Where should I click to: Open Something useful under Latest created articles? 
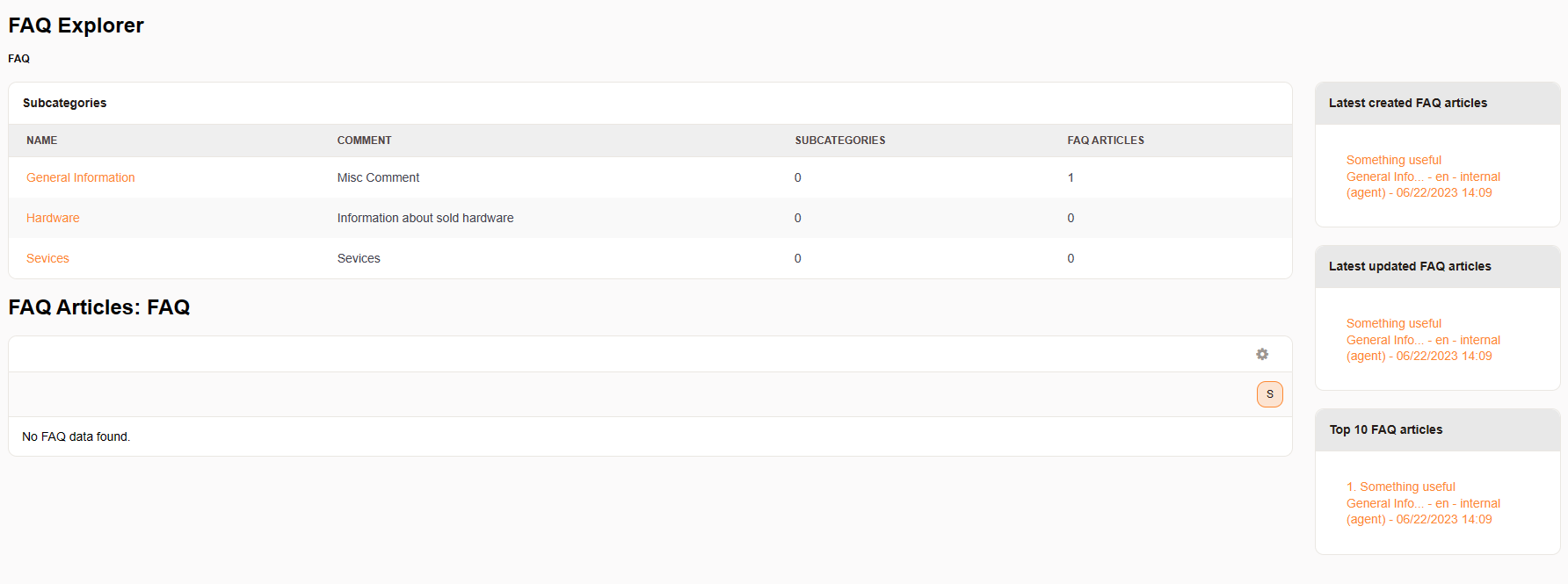[1393, 160]
